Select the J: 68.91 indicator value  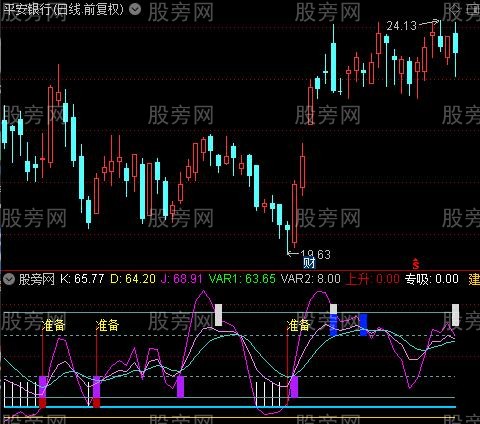(x=182, y=279)
